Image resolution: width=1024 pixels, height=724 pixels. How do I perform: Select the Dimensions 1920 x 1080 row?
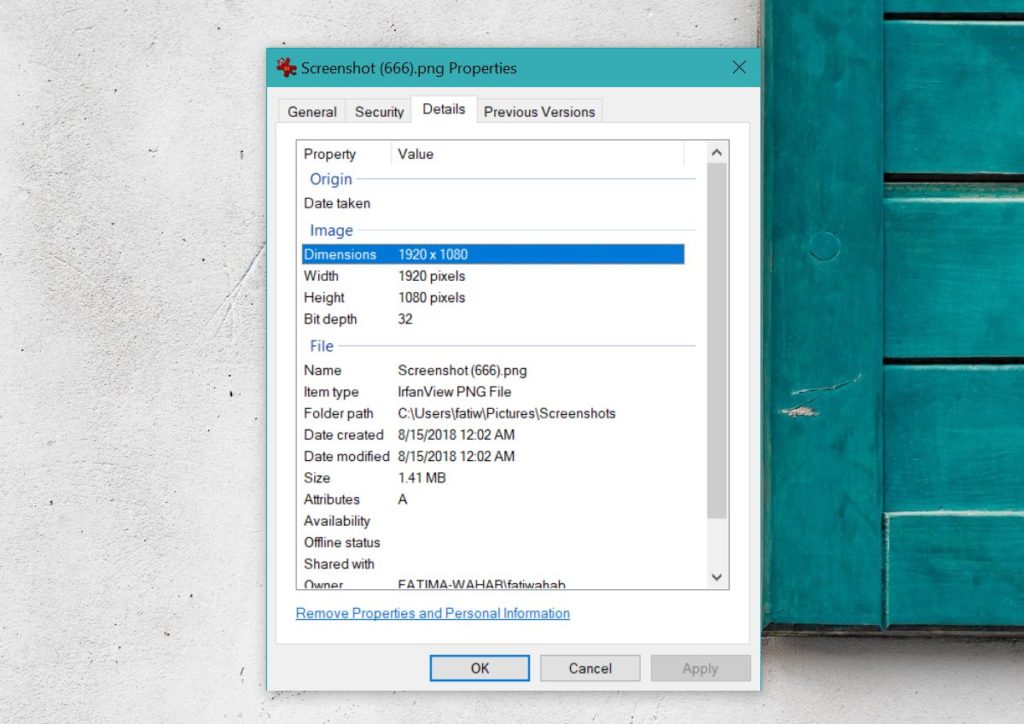450,254
